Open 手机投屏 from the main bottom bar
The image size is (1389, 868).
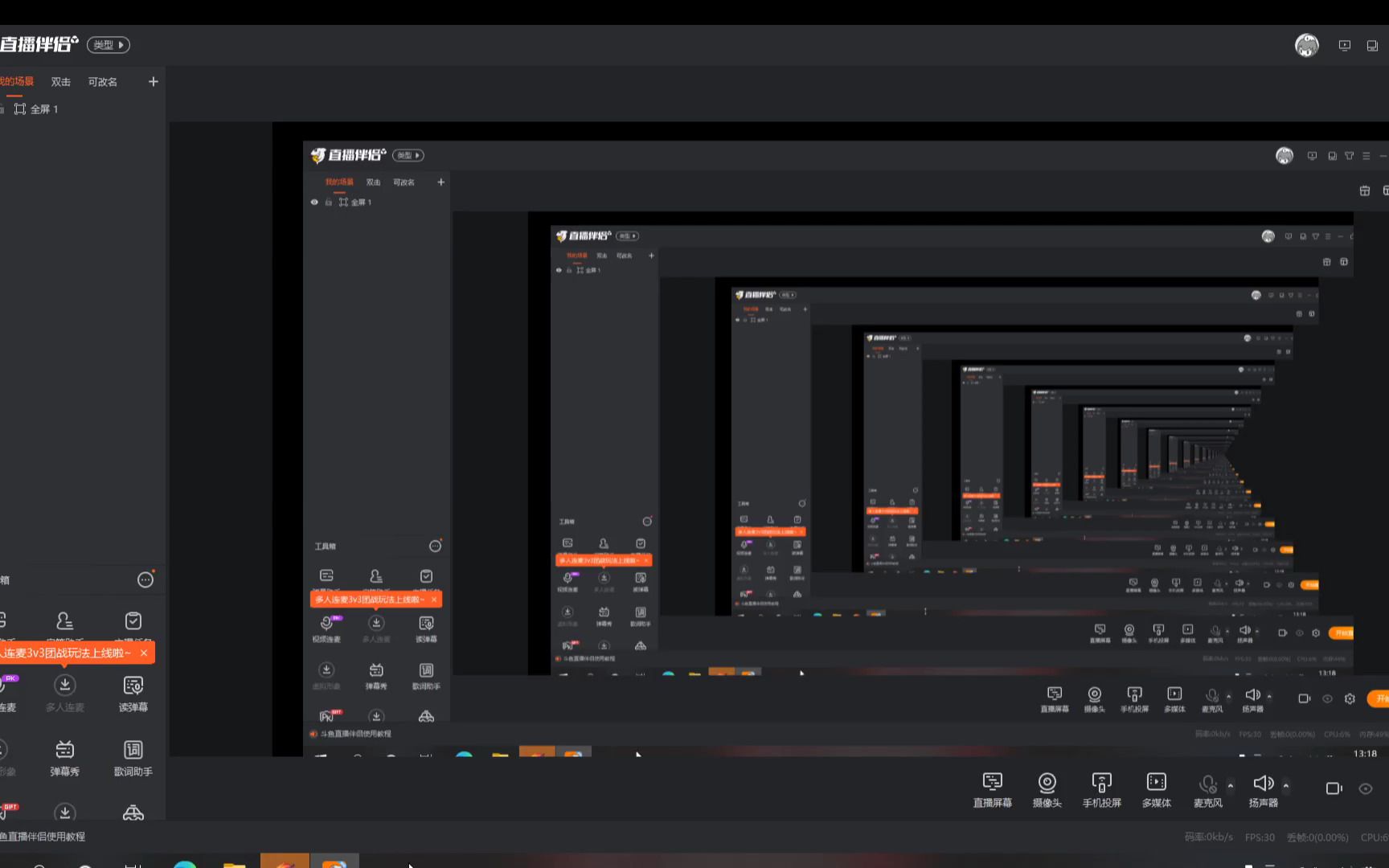1102,790
